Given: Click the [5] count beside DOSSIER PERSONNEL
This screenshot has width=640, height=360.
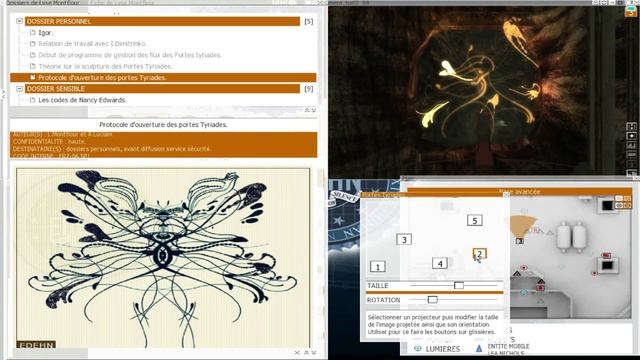Looking at the screenshot, I should point(309,21).
